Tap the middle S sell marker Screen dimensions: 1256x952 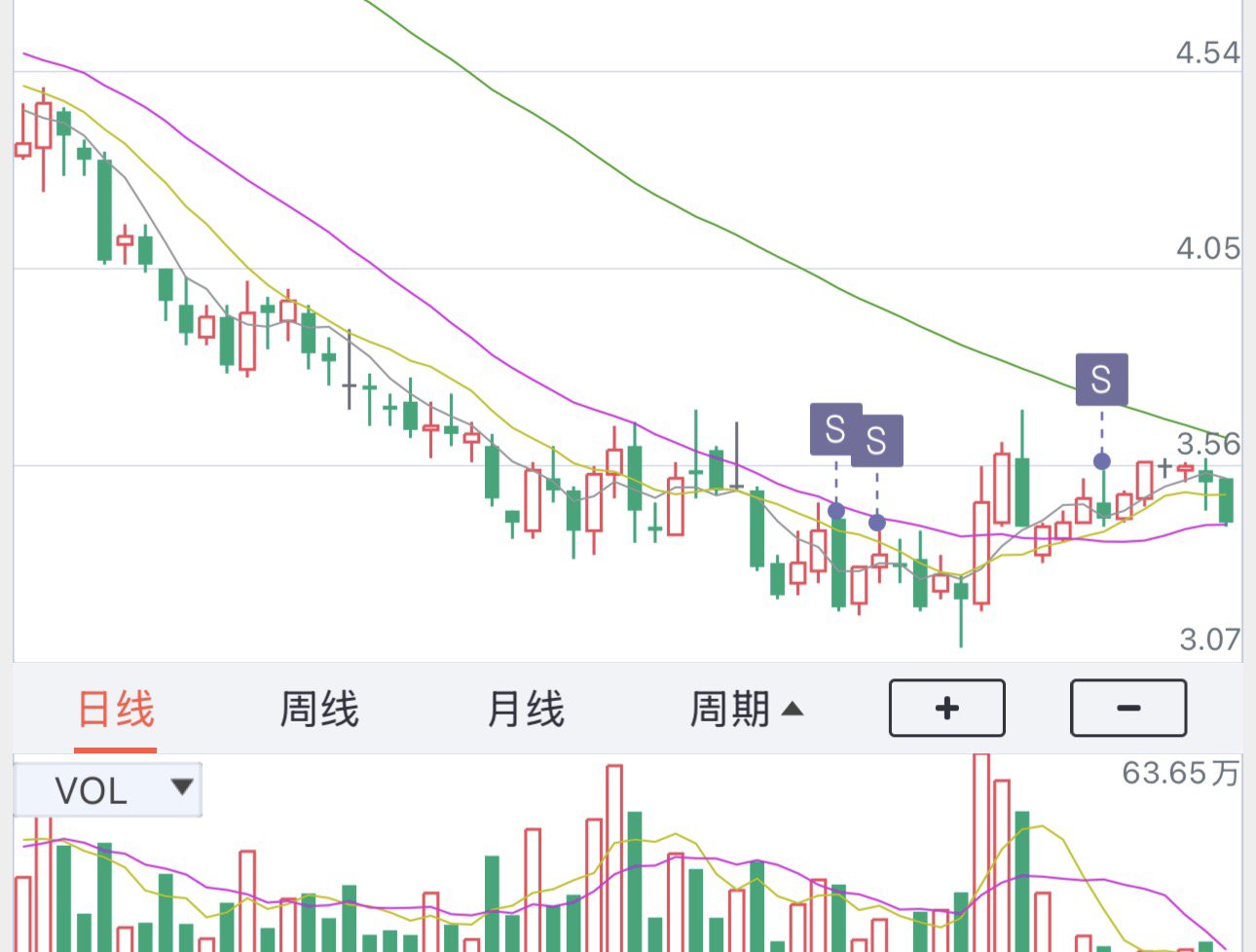pos(876,441)
